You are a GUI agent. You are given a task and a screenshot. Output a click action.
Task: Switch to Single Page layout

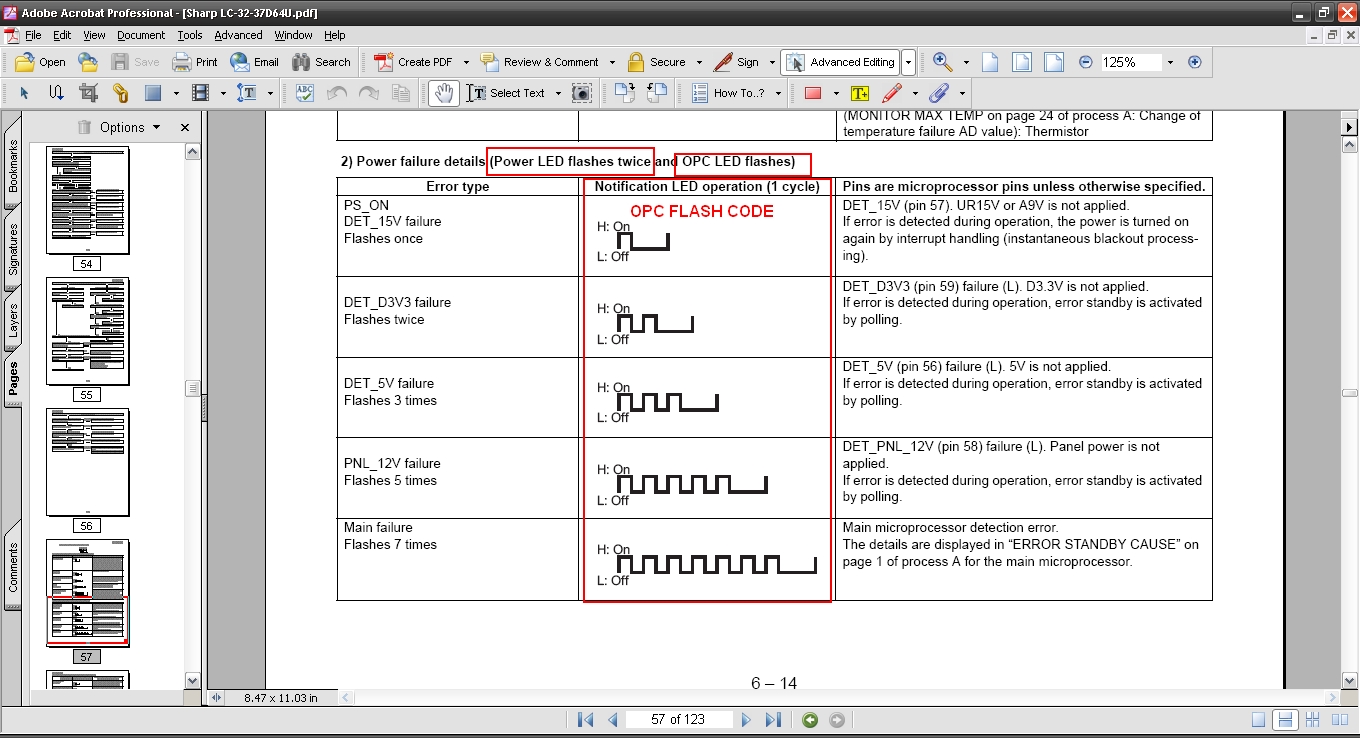click(x=1258, y=720)
